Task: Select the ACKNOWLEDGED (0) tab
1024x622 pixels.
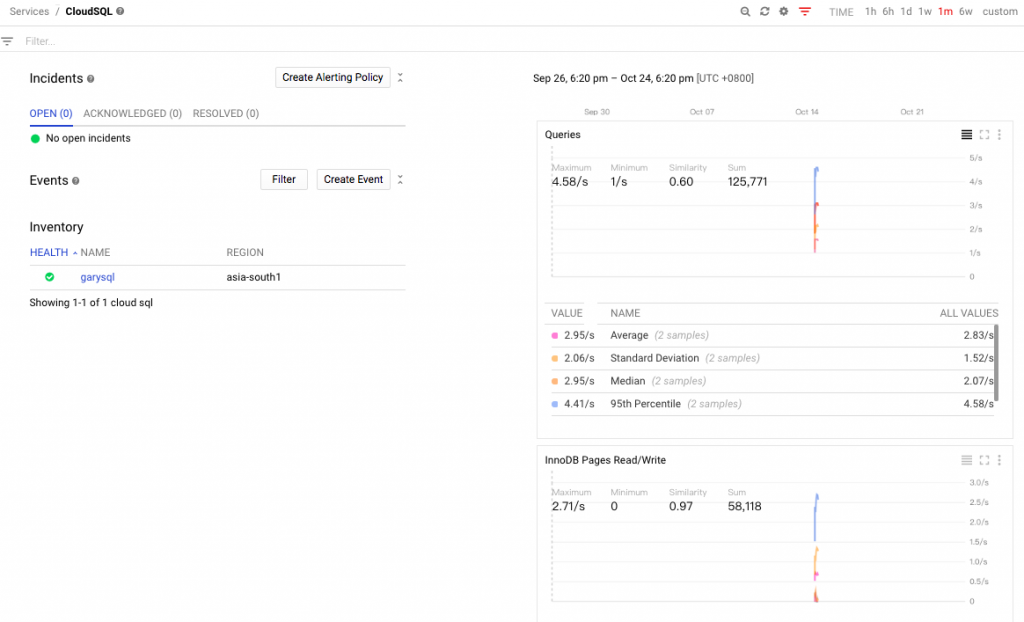Action: [x=133, y=114]
